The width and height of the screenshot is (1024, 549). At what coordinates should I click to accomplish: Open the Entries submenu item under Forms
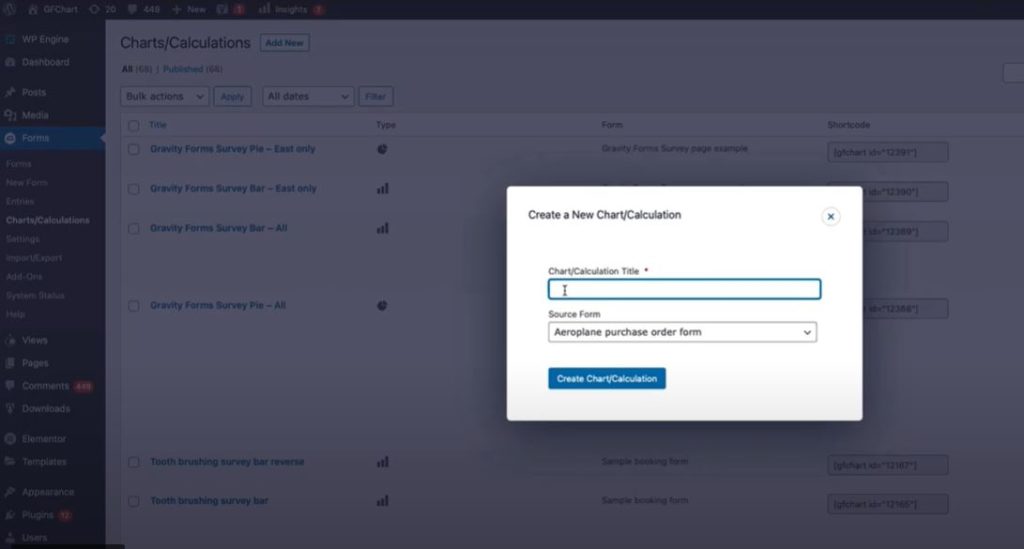(20, 201)
